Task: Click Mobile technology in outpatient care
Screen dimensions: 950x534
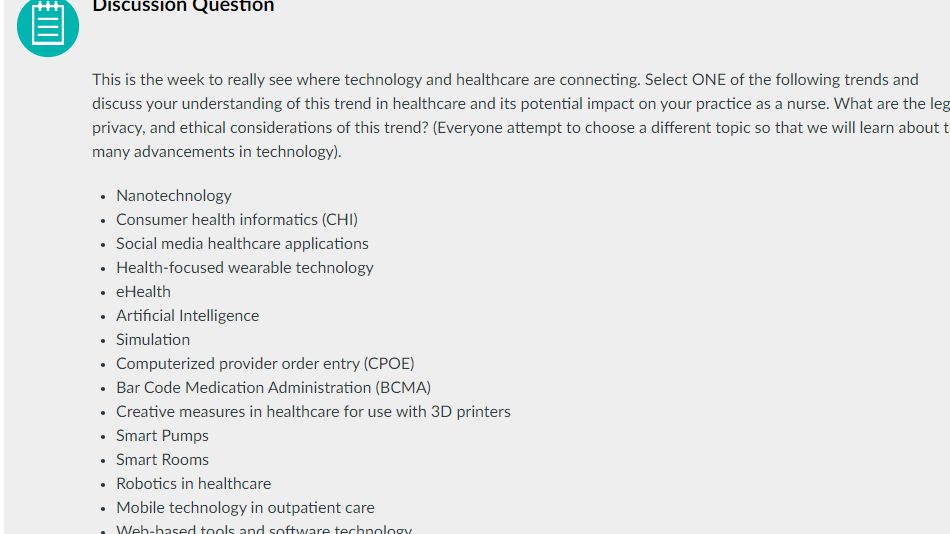Action: click(245, 507)
